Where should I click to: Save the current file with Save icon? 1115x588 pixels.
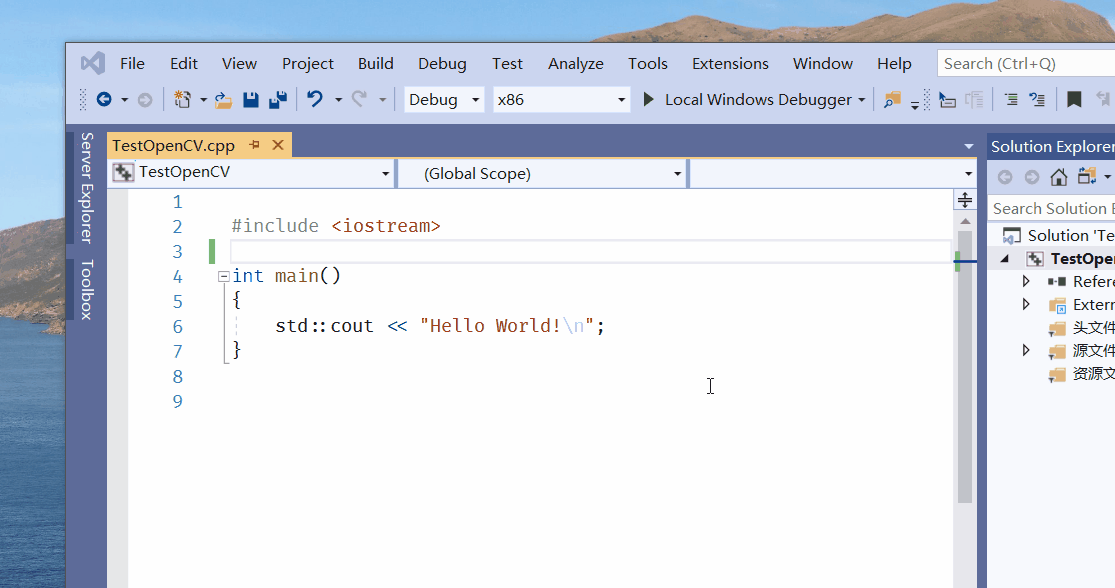pyautogui.click(x=251, y=100)
